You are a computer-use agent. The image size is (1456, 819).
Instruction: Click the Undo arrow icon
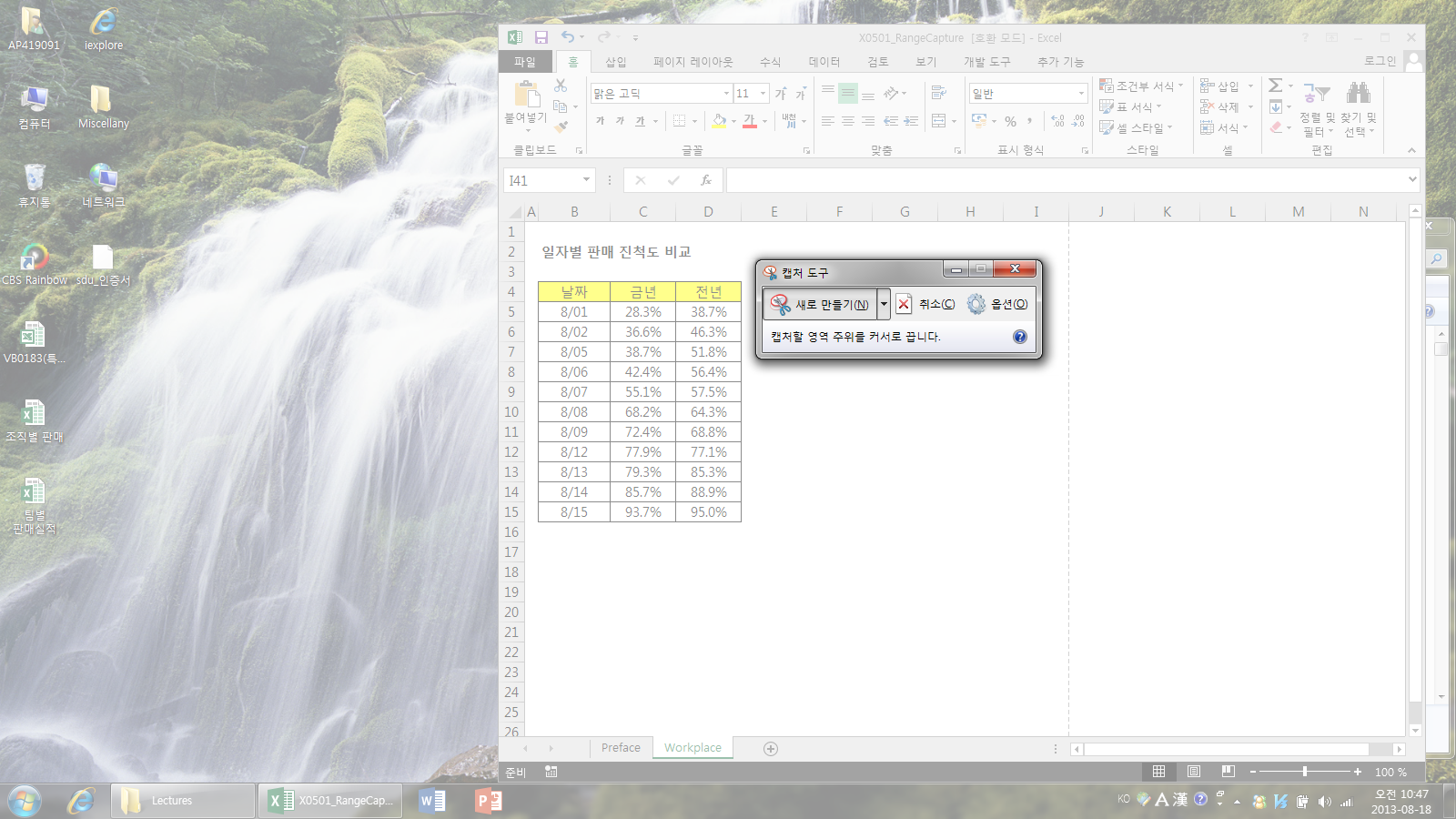(568, 37)
